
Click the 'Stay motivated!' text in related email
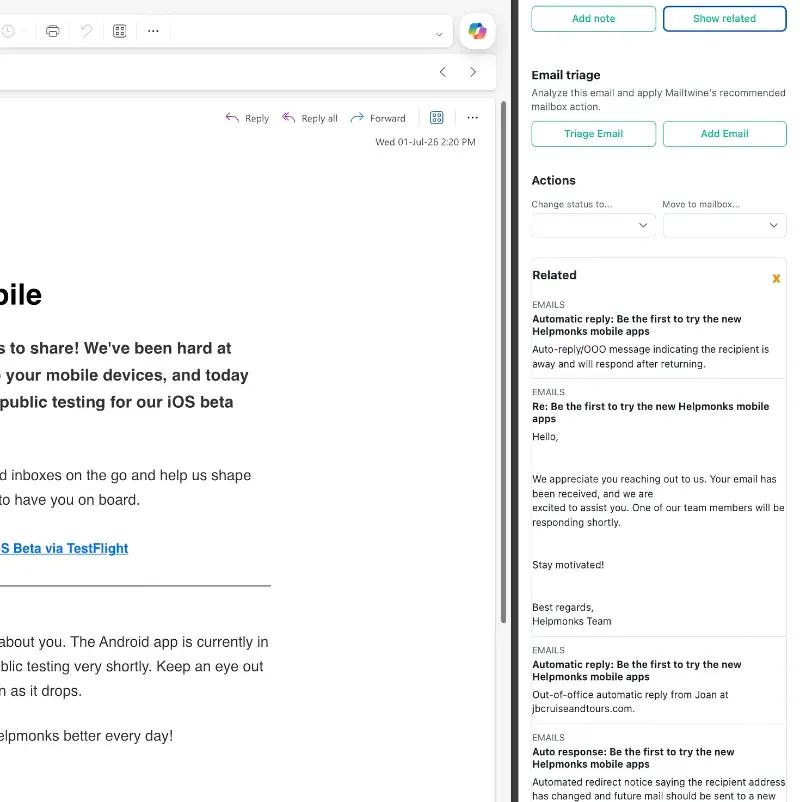pyautogui.click(x=568, y=565)
